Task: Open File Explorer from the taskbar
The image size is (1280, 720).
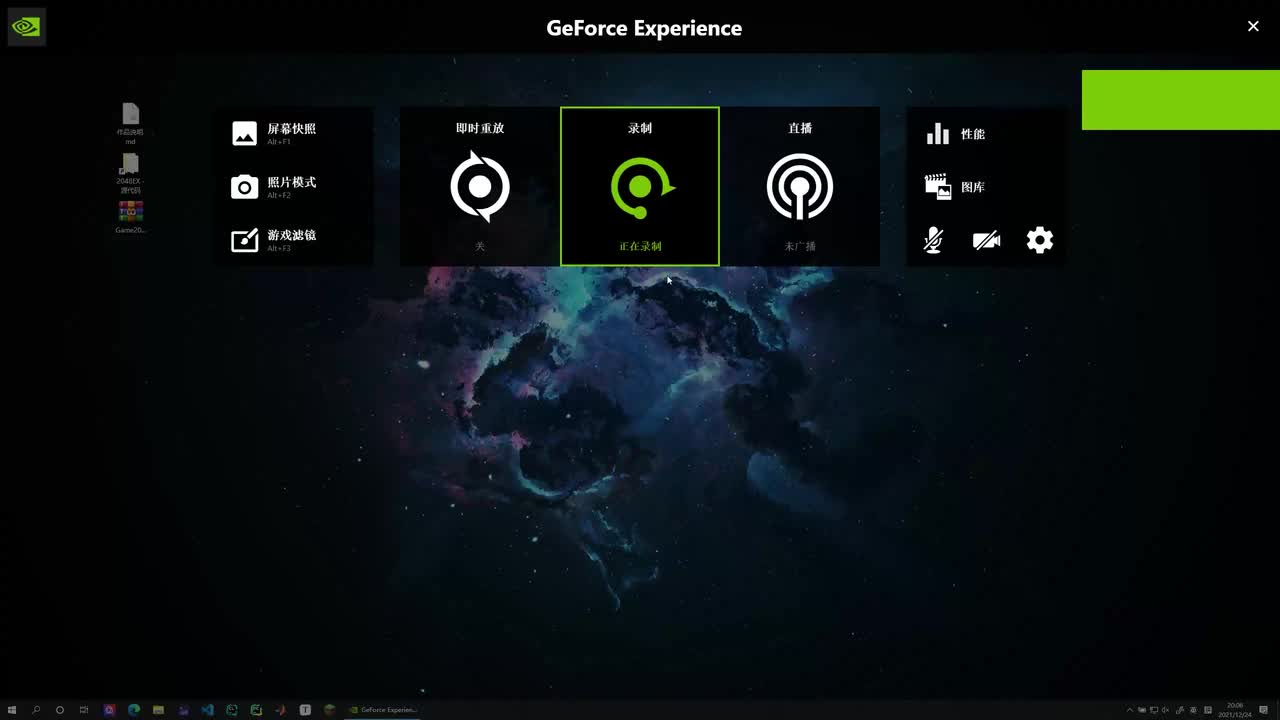Action: point(158,710)
